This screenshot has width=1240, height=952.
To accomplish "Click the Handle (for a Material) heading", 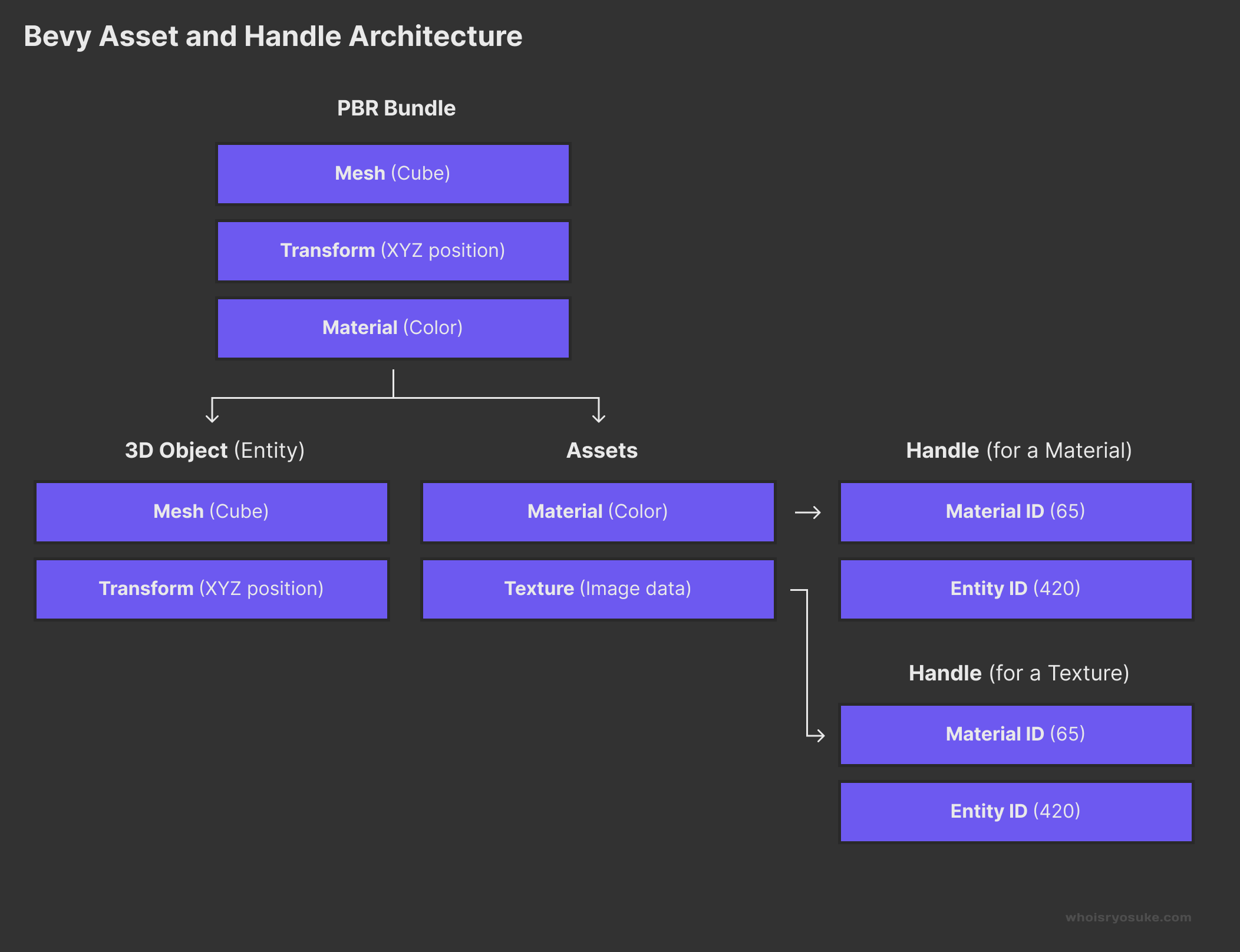I will [x=1019, y=449].
